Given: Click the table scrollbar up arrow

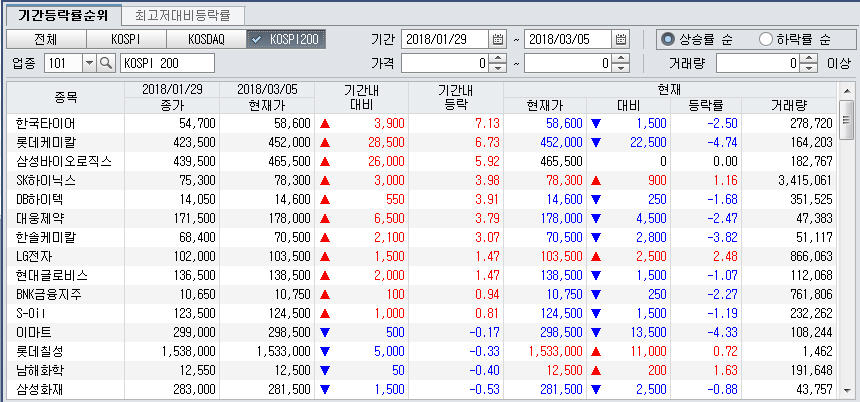Looking at the screenshot, I should coord(846,90).
